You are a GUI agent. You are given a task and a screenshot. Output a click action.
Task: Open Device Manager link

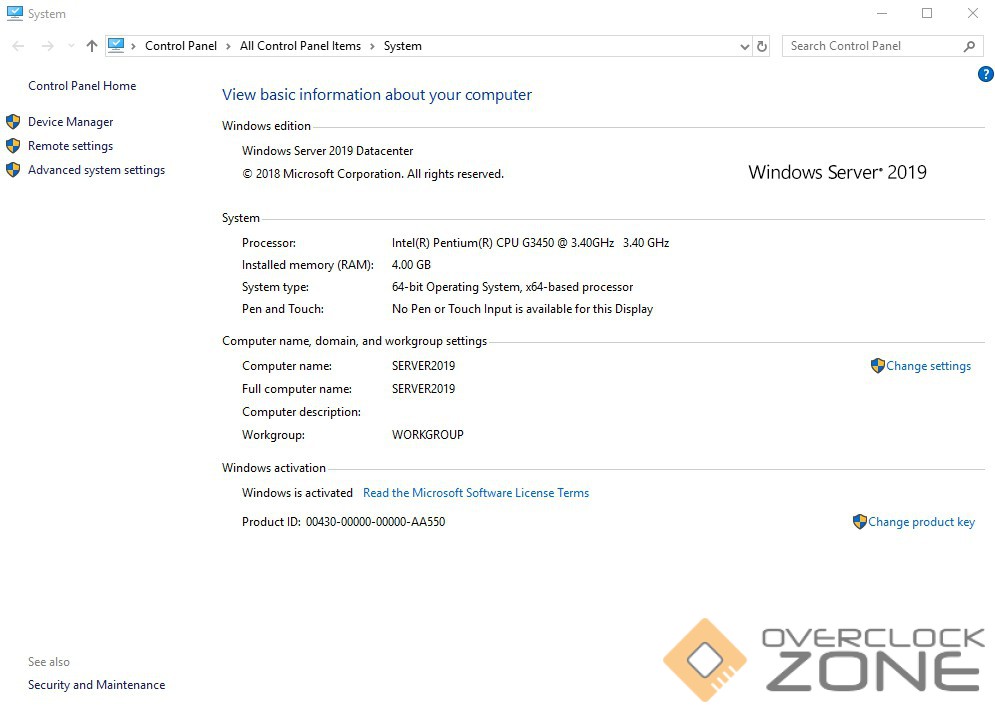click(x=70, y=122)
